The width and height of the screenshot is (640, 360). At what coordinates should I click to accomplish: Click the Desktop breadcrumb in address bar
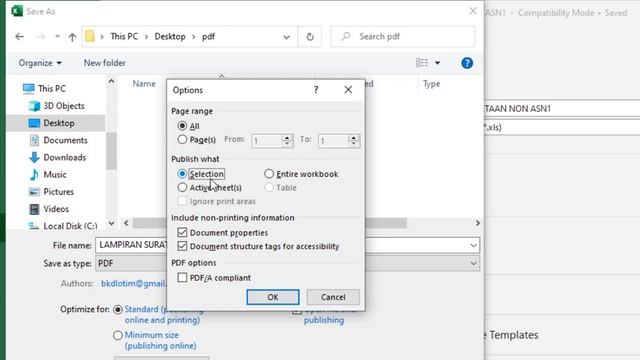pyautogui.click(x=170, y=37)
